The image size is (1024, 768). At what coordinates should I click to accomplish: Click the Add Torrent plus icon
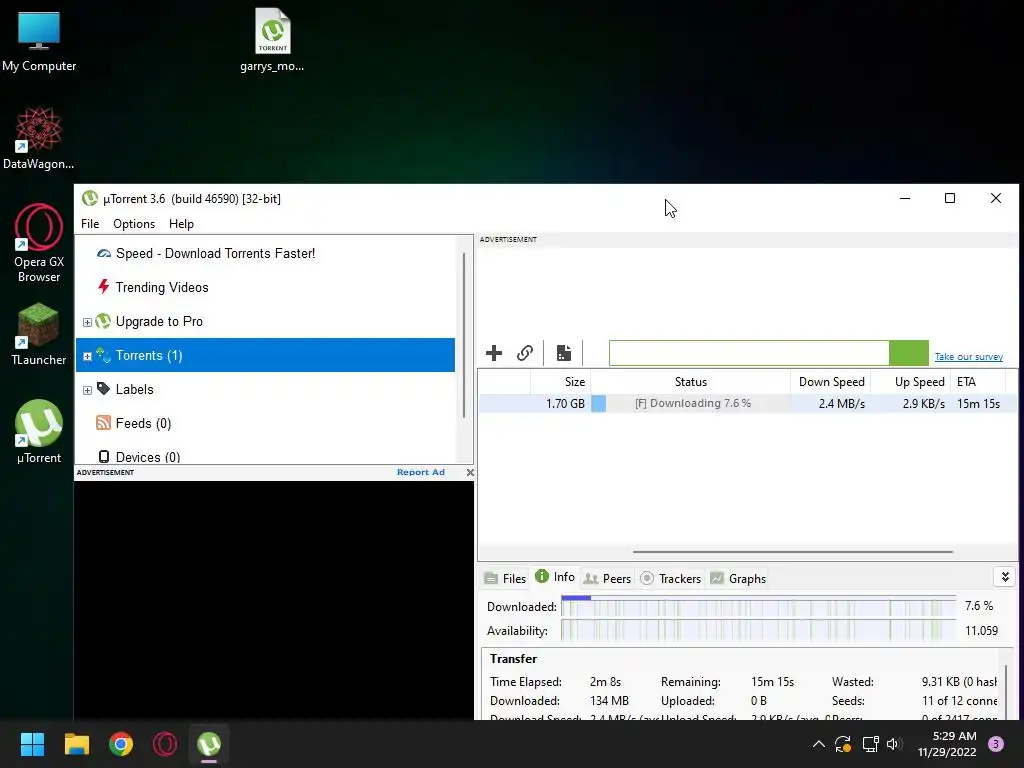pyautogui.click(x=494, y=353)
